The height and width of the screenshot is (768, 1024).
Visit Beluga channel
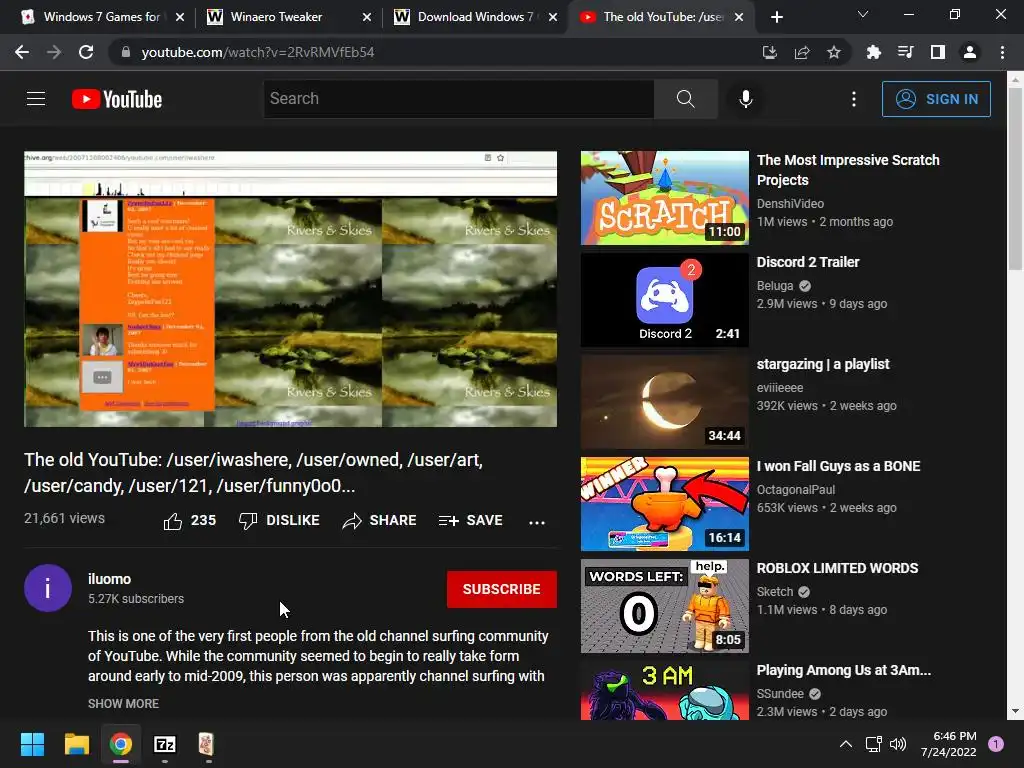pos(775,285)
